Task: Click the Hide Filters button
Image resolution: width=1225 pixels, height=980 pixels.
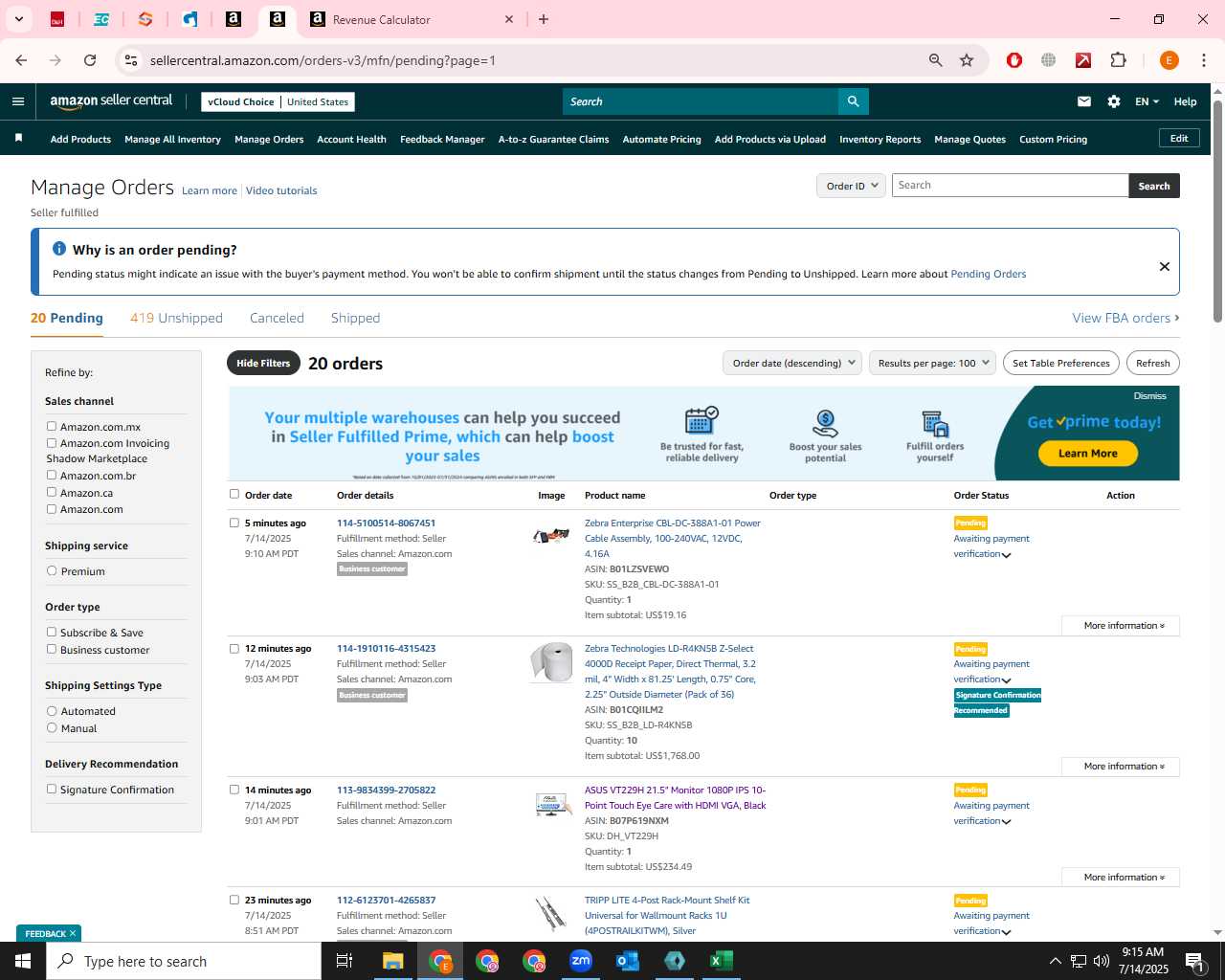Action: pyautogui.click(x=263, y=363)
